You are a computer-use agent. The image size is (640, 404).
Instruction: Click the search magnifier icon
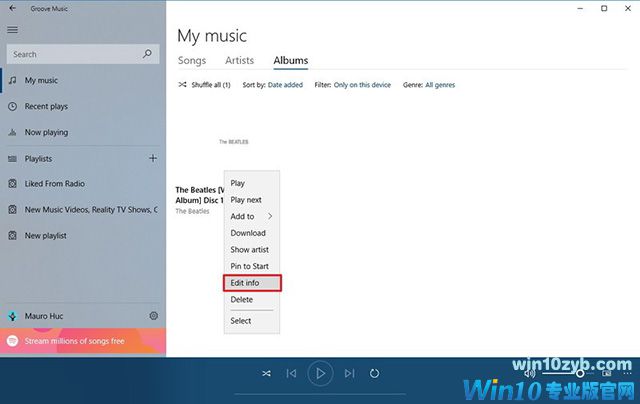point(148,54)
